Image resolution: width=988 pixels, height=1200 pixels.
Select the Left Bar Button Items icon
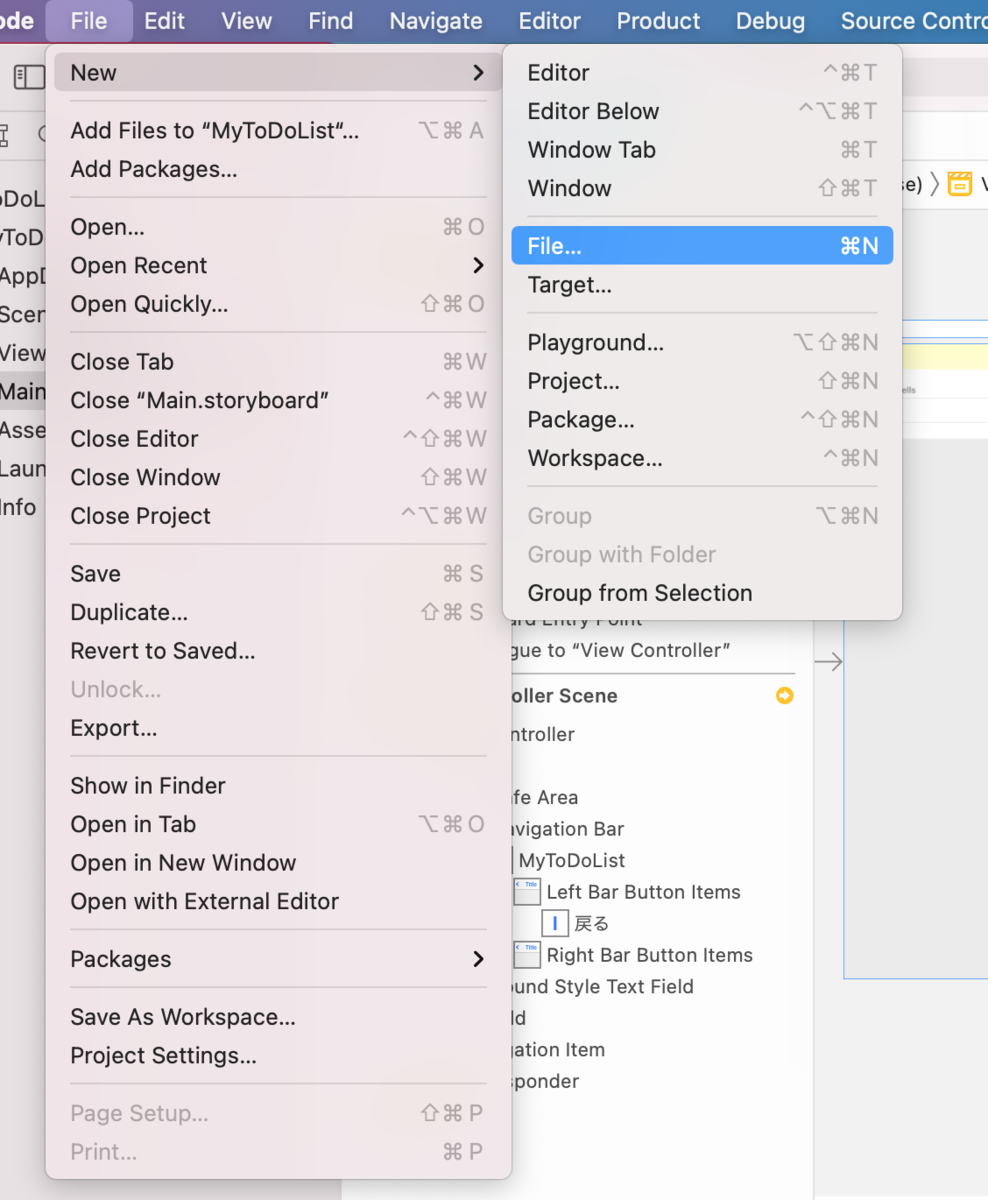527,891
